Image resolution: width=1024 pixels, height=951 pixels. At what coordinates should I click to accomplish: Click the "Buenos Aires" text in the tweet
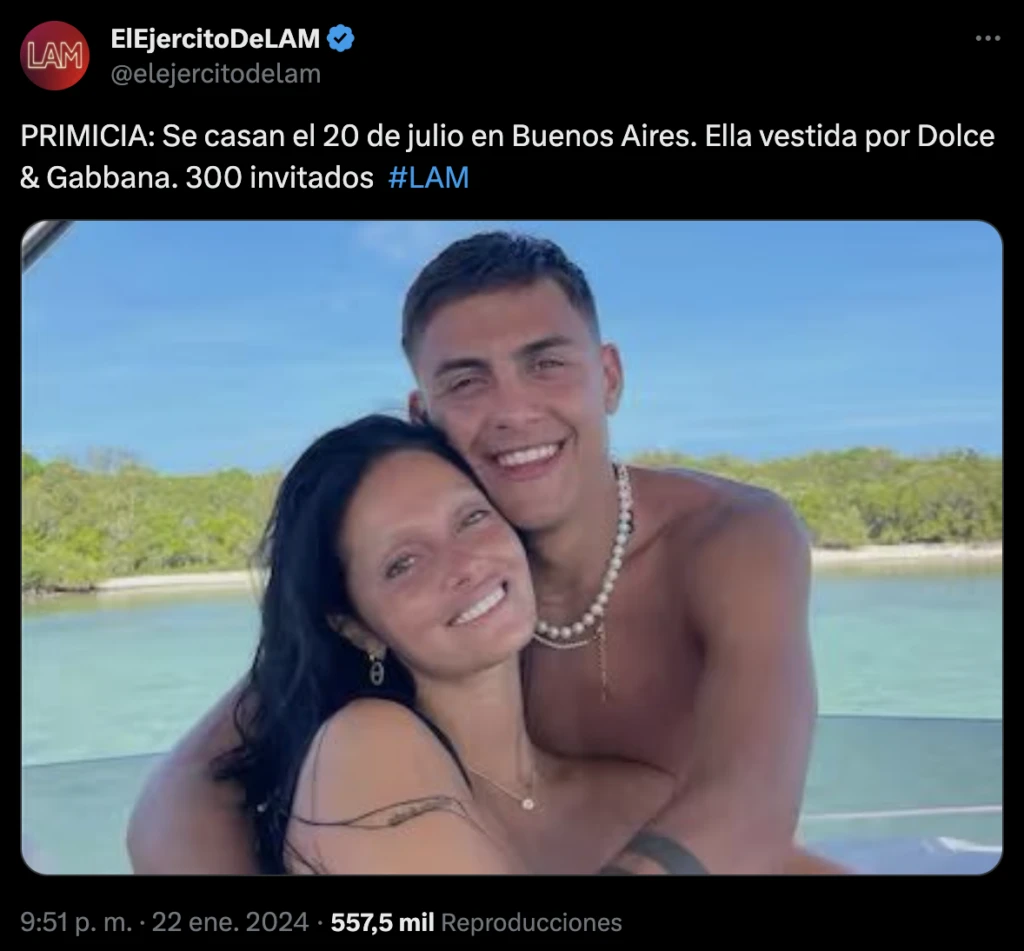coord(604,136)
